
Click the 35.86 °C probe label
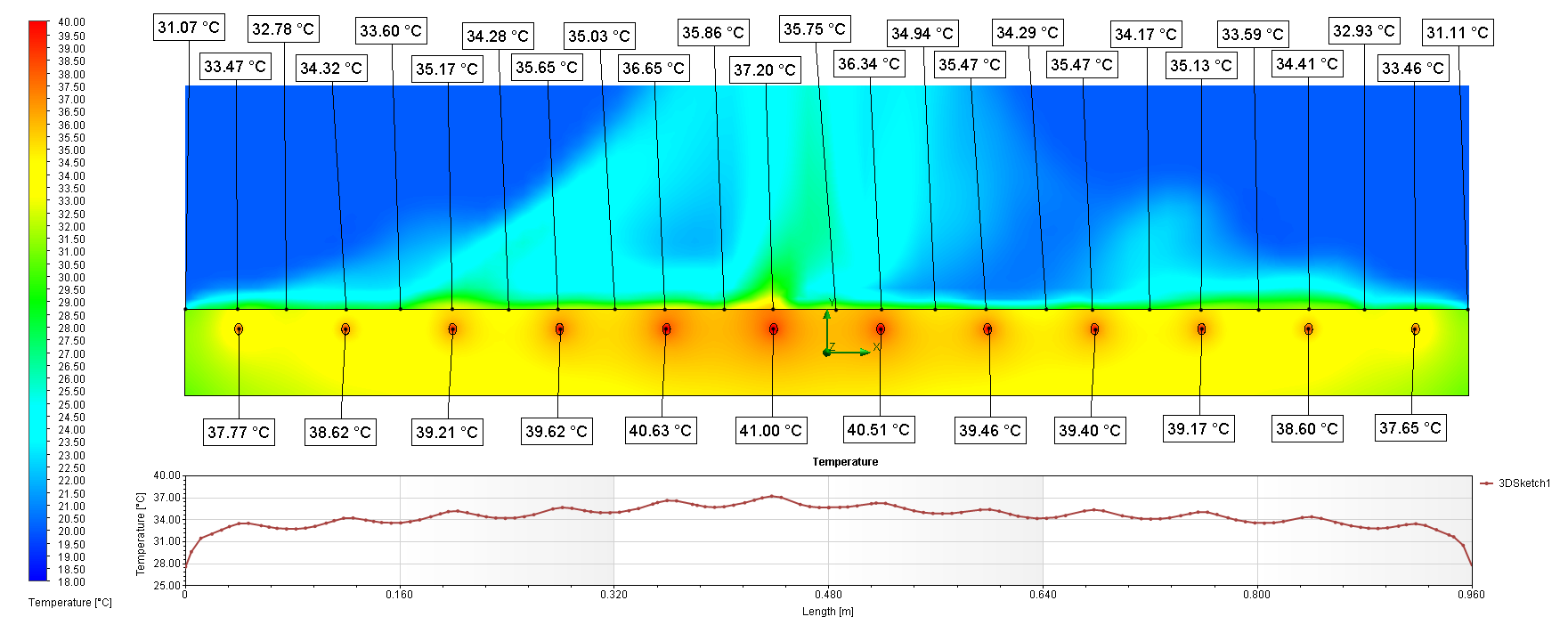(713, 33)
